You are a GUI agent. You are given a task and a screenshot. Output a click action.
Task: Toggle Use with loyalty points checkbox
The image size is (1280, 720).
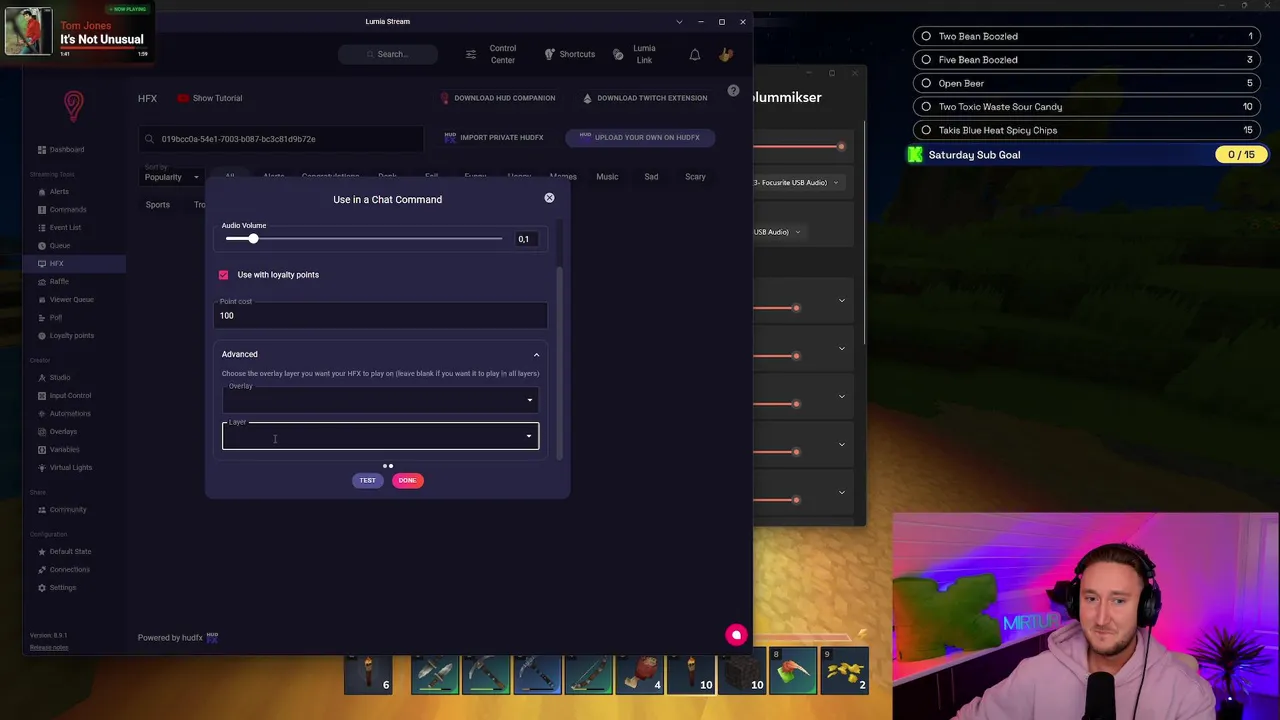[223, 274]
